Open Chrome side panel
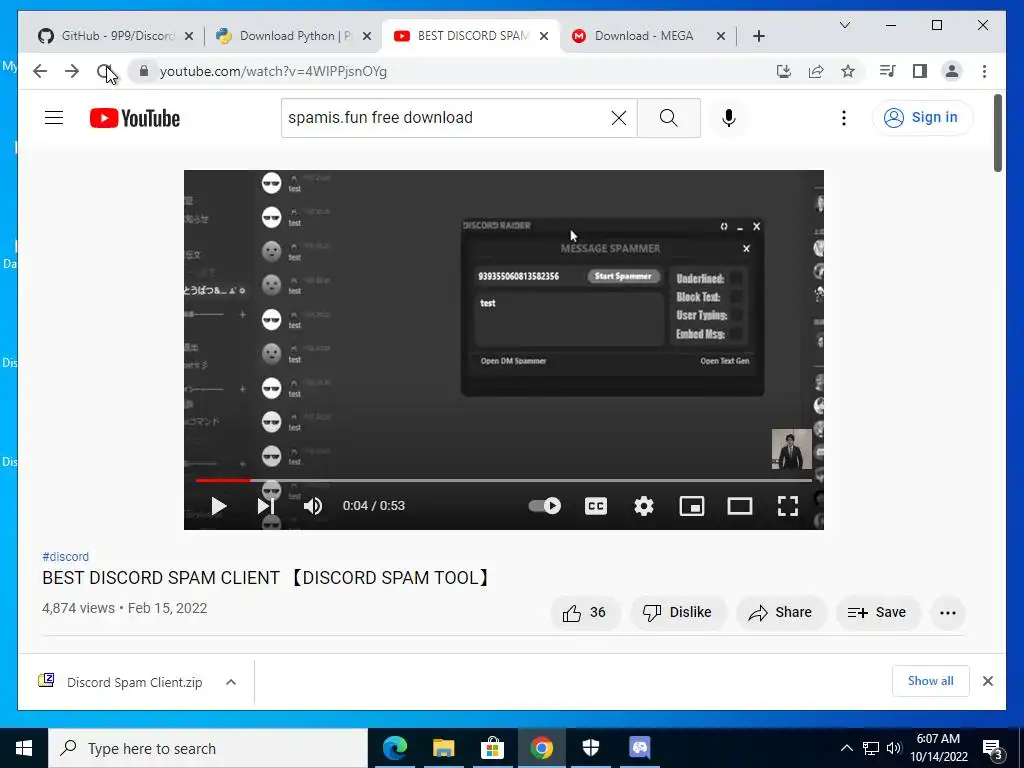 (920, 71)
